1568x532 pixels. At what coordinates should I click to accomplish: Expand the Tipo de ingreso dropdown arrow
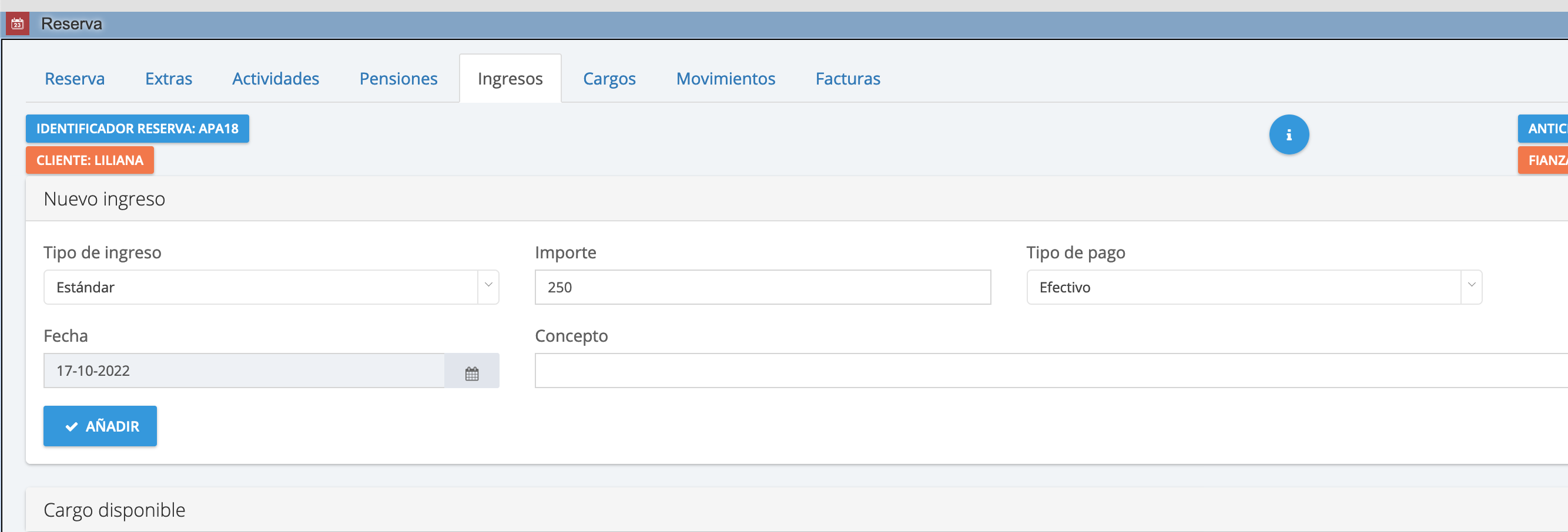pos(488,287)
